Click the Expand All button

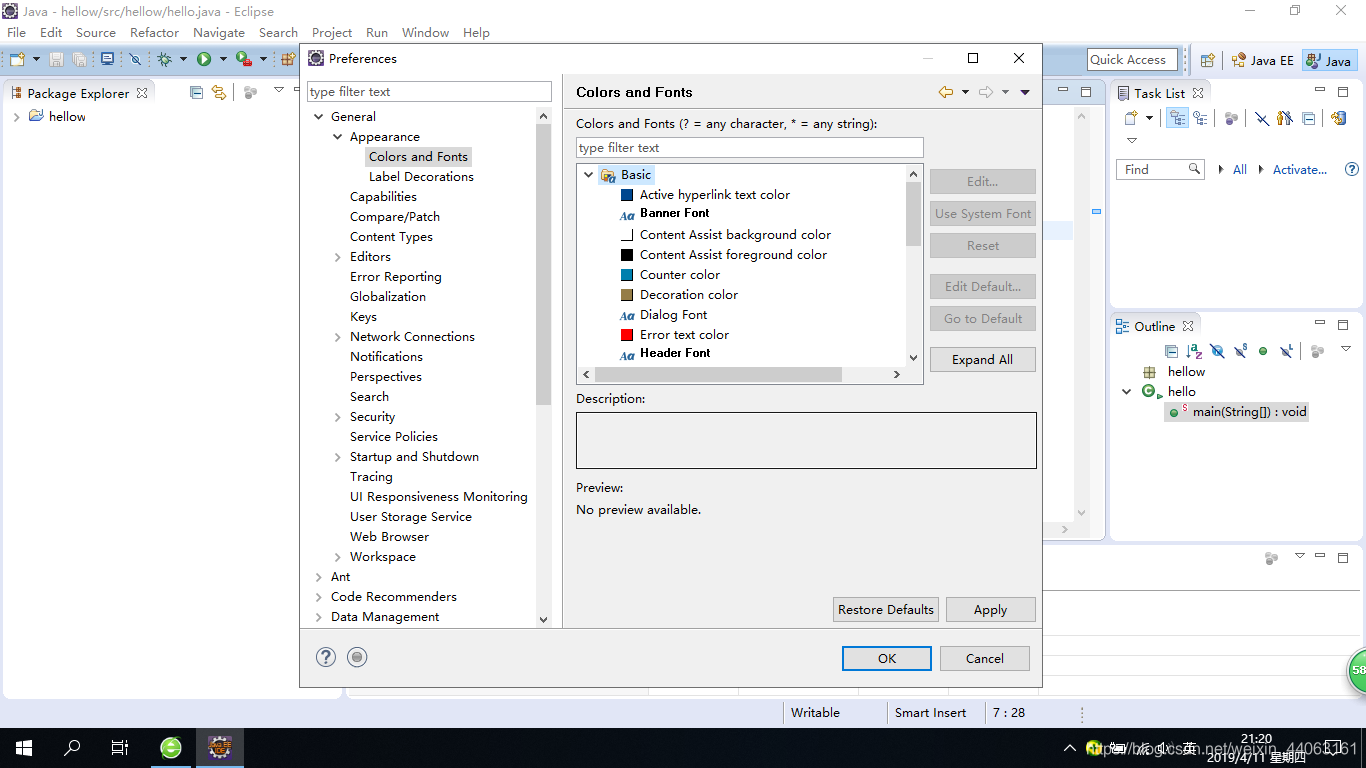(x=982, y=360)
